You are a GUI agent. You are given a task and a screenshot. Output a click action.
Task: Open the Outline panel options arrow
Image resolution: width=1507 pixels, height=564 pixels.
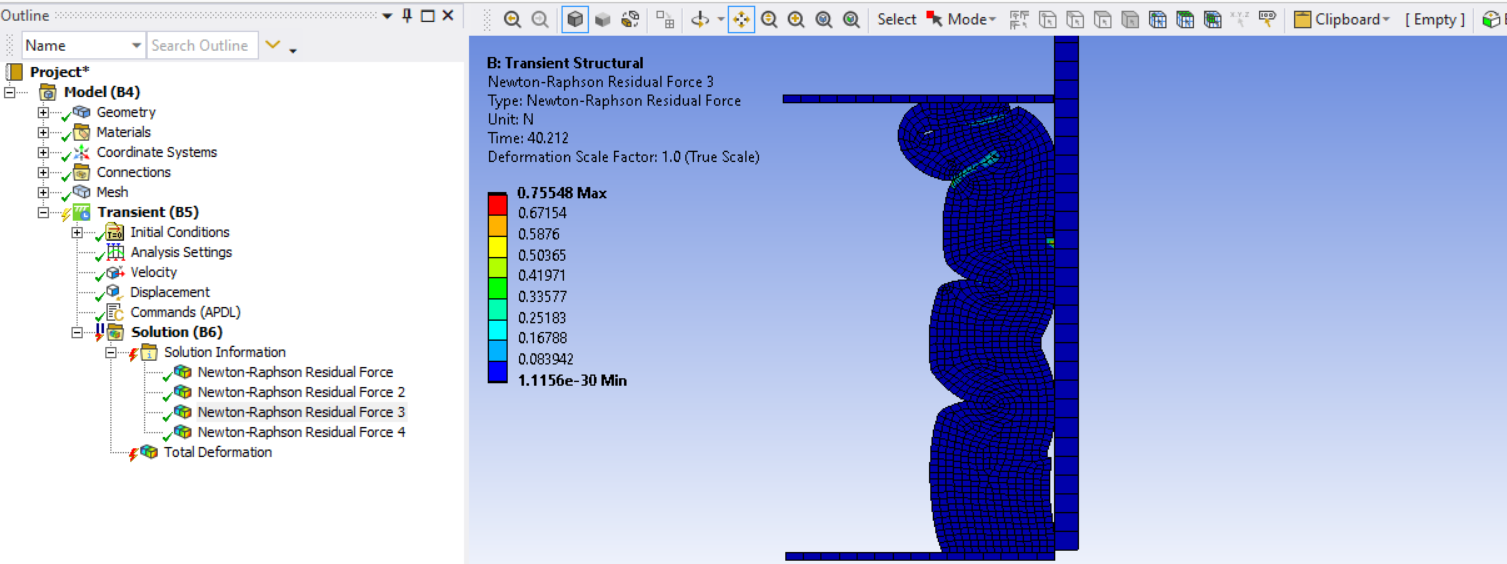pyautogui.click(x=387, y=16)
